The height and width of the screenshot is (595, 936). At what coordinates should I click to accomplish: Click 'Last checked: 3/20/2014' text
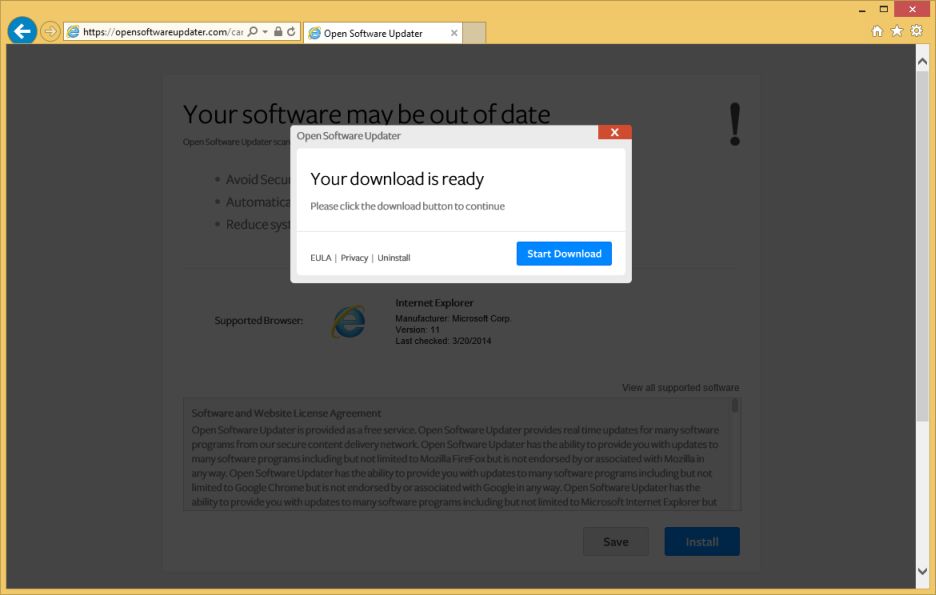[x=443, y=341]
